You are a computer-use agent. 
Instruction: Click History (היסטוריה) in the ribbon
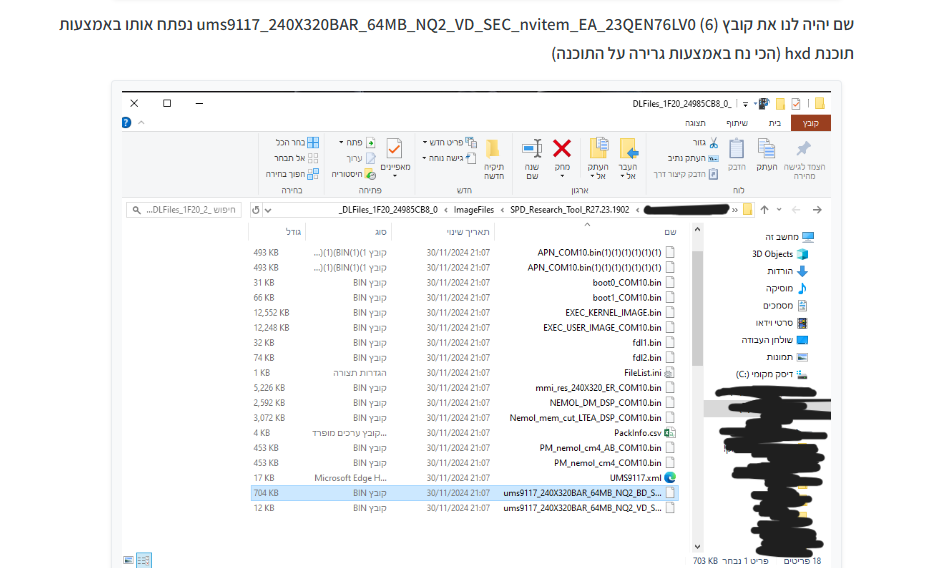[353, 174]
